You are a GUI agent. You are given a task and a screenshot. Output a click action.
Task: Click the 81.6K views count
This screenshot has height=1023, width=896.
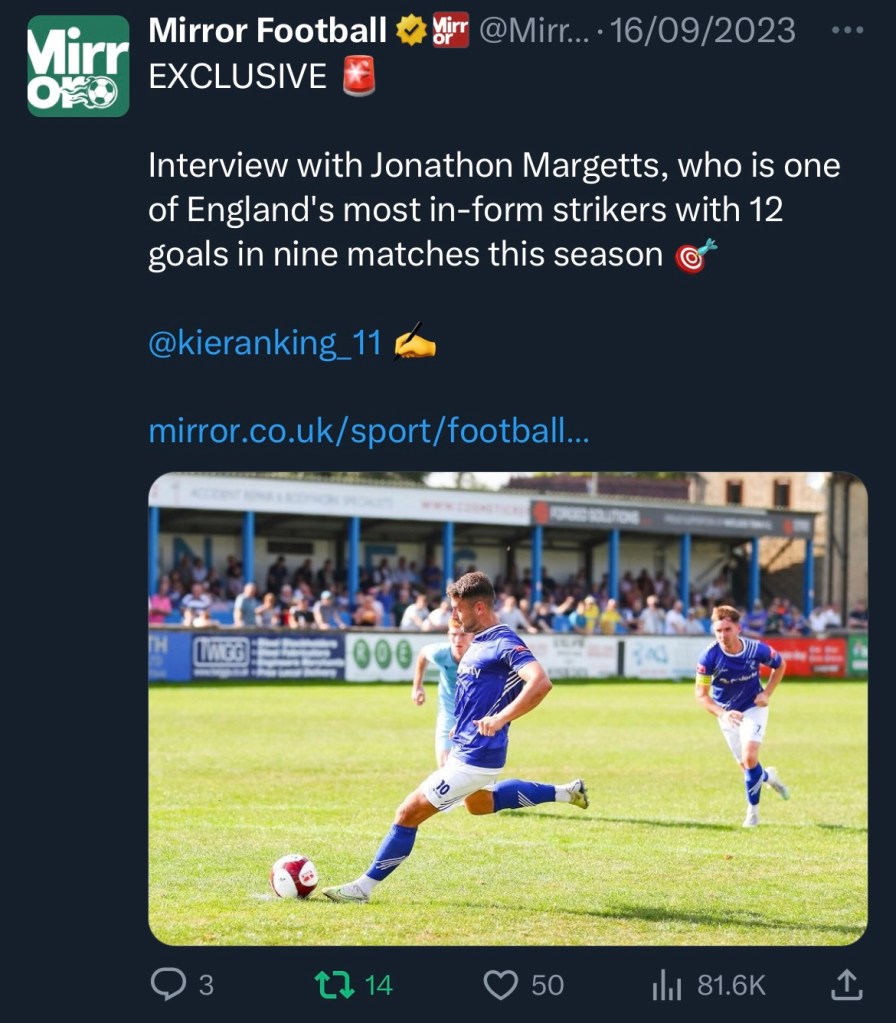point(731,986)
